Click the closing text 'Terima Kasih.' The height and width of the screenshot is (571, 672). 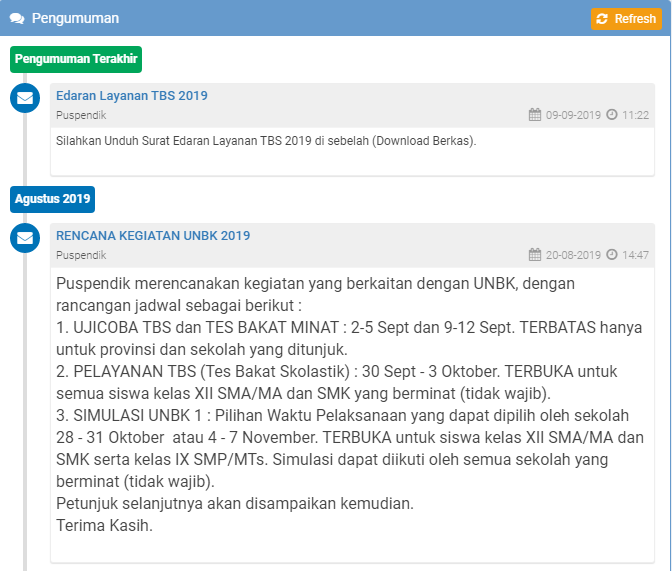[x=105, y=526]
